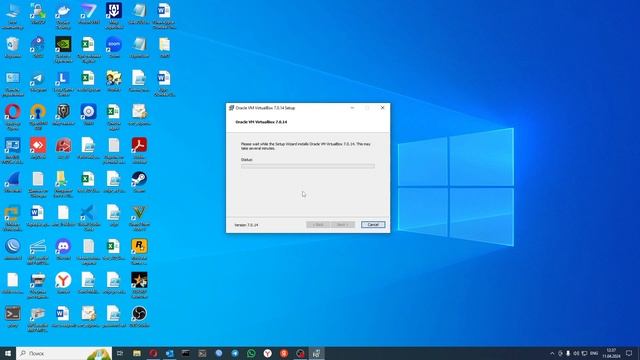The height and width of the screenshot is (360, 640).
Task: Switch the ENG input language indicator
Action: [x=594, y=353]
